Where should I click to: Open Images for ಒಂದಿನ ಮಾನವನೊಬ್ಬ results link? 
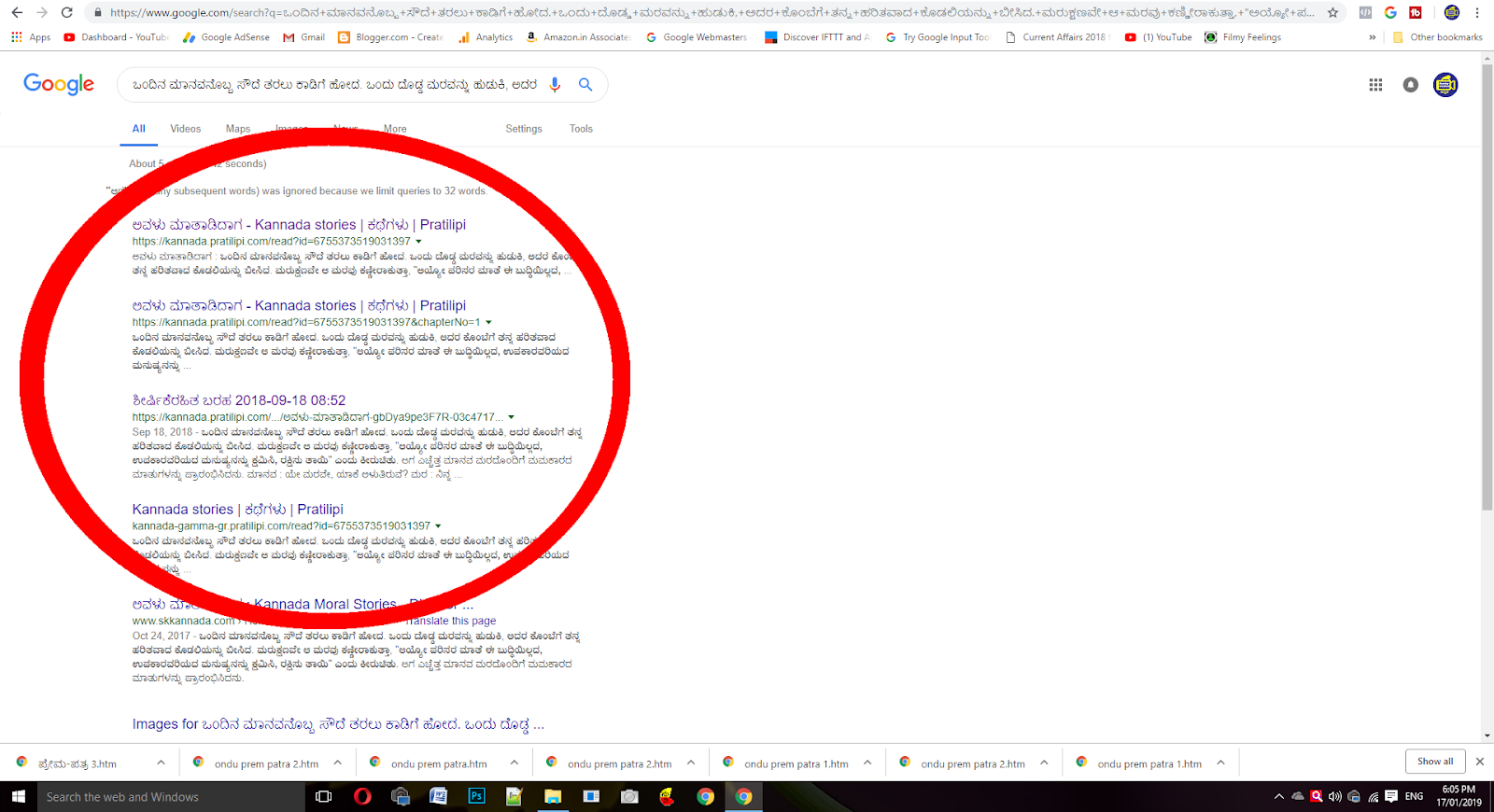[338, 724]
